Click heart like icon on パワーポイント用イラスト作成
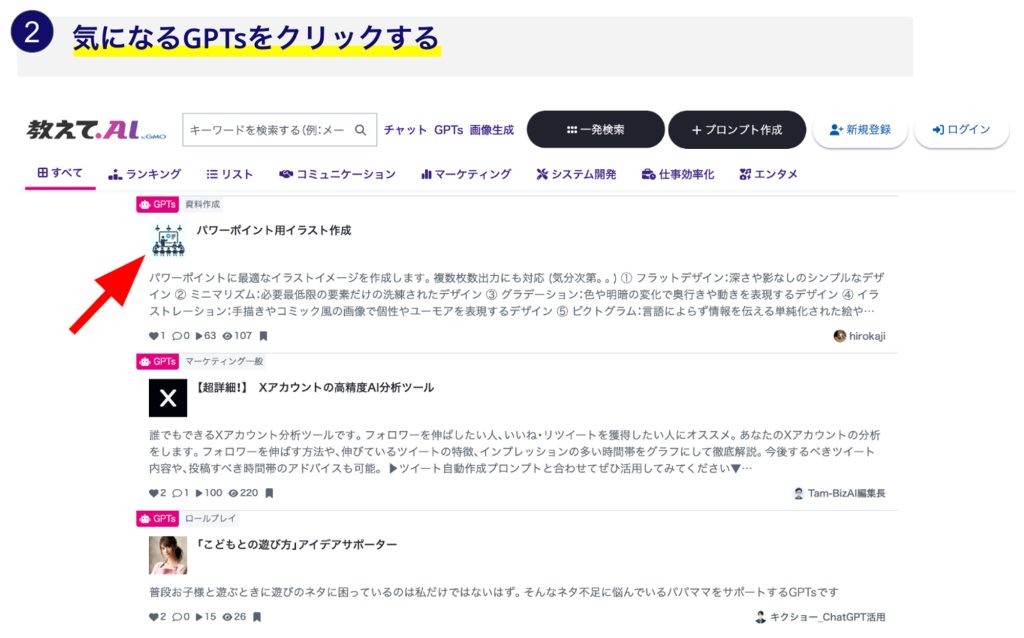This screenshot has height=638, width=1024. click(154, 336)
